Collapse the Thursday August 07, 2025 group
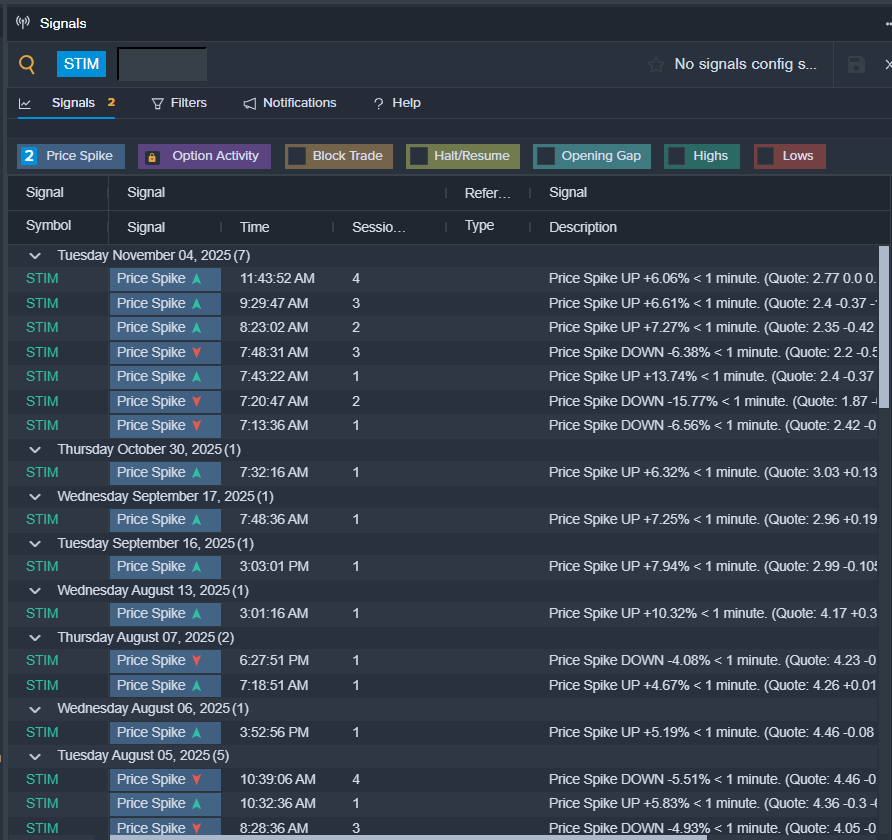 tap(36, 637)
